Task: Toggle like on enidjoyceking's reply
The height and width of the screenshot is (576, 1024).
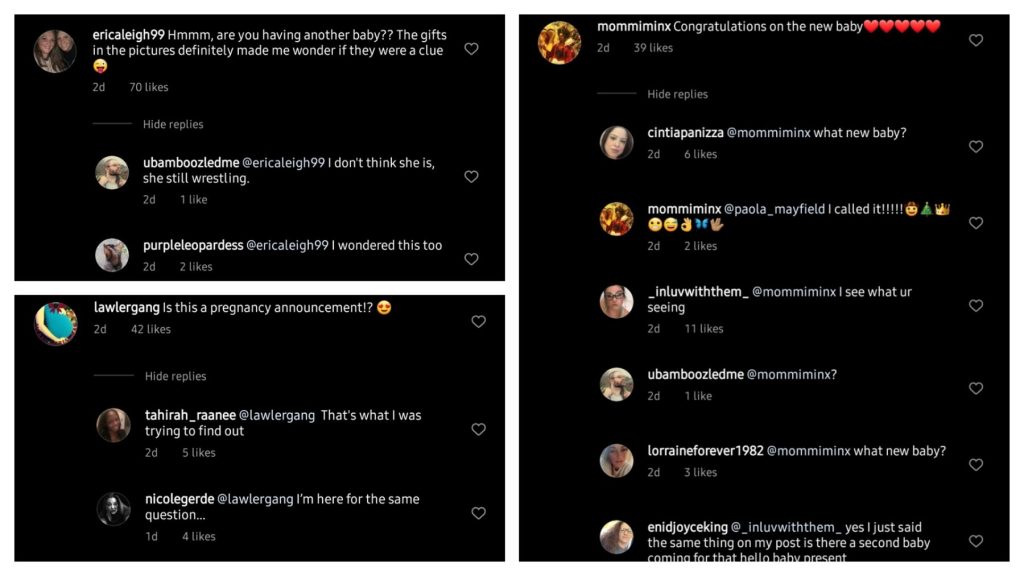Action: click(x=976, y=541)
